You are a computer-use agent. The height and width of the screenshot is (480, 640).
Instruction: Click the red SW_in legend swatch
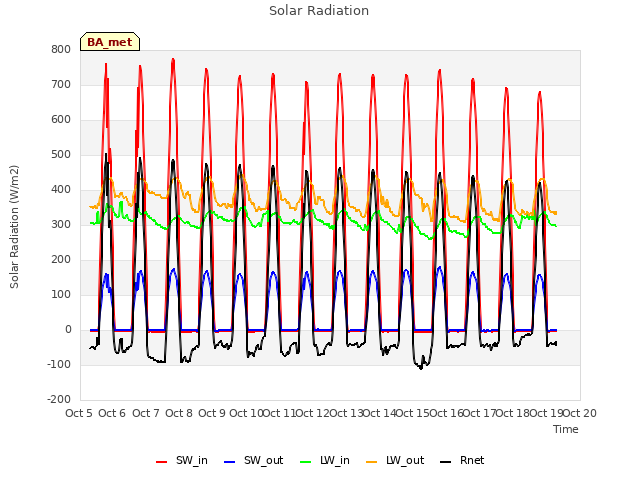(162, 462)
